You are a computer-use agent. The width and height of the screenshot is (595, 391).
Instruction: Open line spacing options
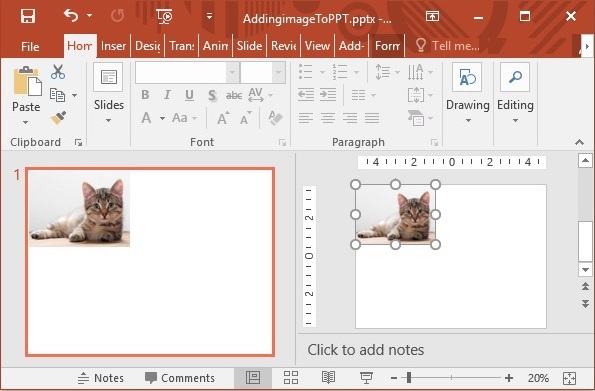(x=387, y=72)
